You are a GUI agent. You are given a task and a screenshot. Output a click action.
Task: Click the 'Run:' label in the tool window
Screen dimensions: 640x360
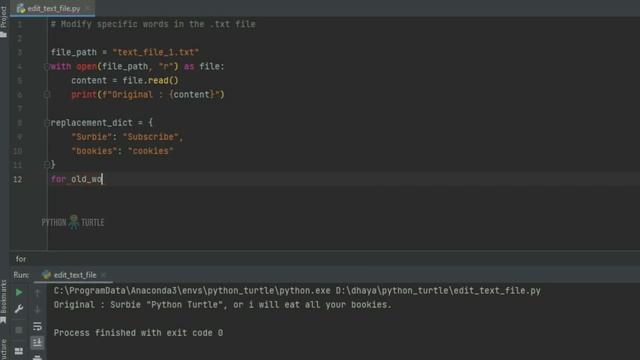[21, 275]
